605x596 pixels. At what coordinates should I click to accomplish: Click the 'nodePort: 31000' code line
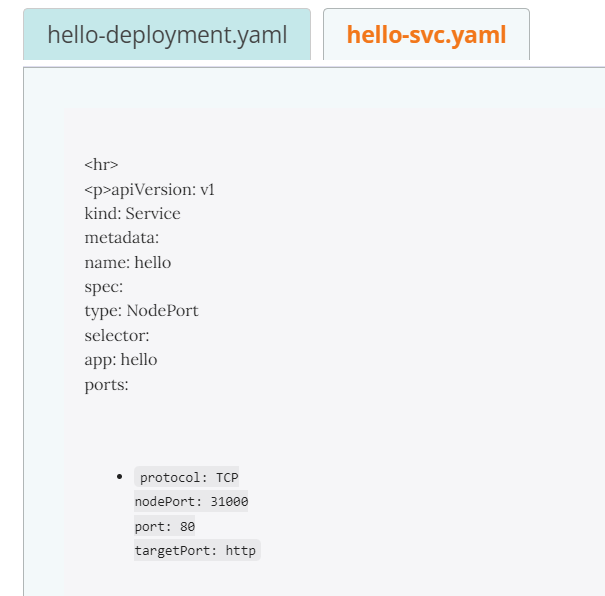tap(191, 501)
